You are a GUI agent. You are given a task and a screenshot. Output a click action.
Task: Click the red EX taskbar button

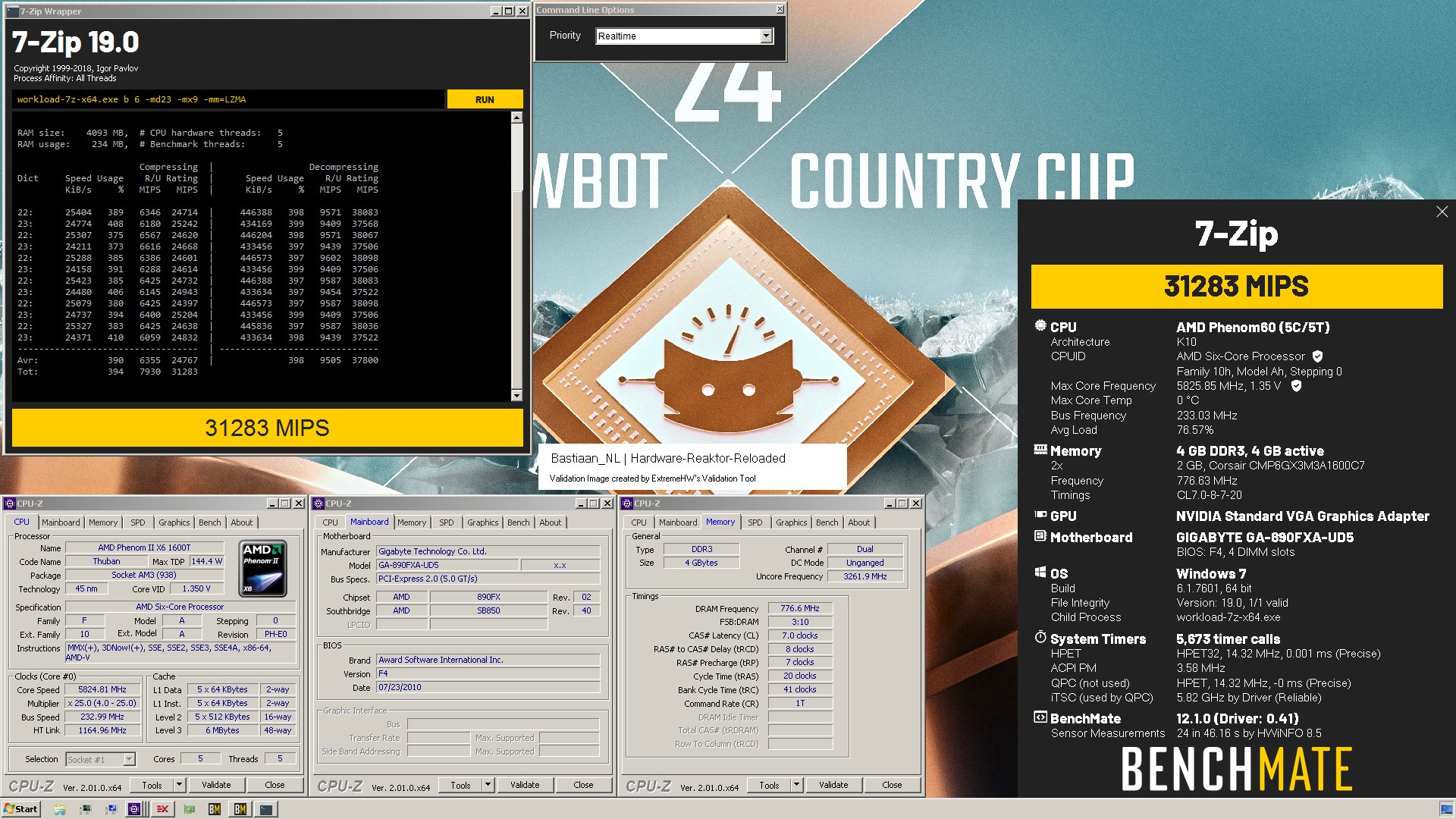(162, 809)
